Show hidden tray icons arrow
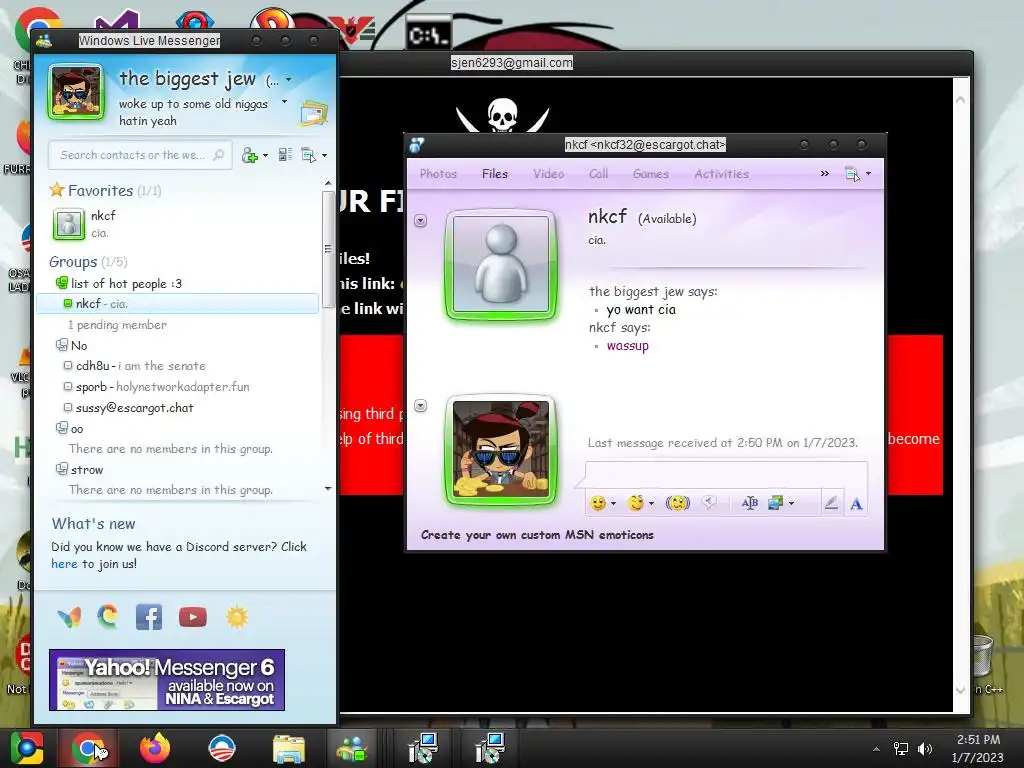The width and height of the screenshot is (1024, 768). coord(876,749)
